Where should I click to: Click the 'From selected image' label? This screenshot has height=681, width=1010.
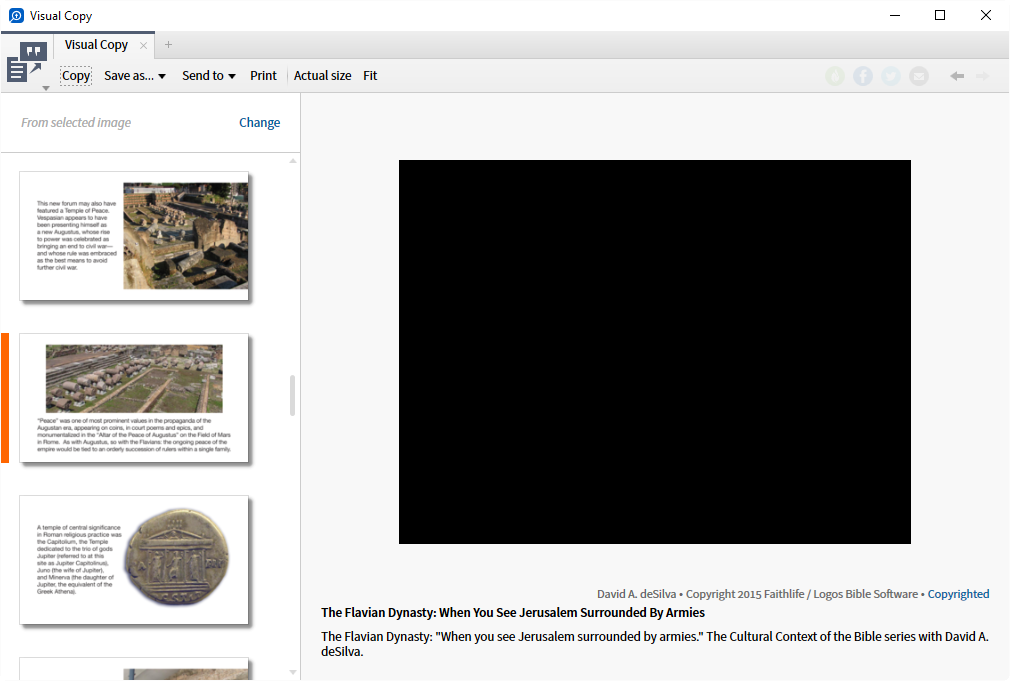pos(76,122)
